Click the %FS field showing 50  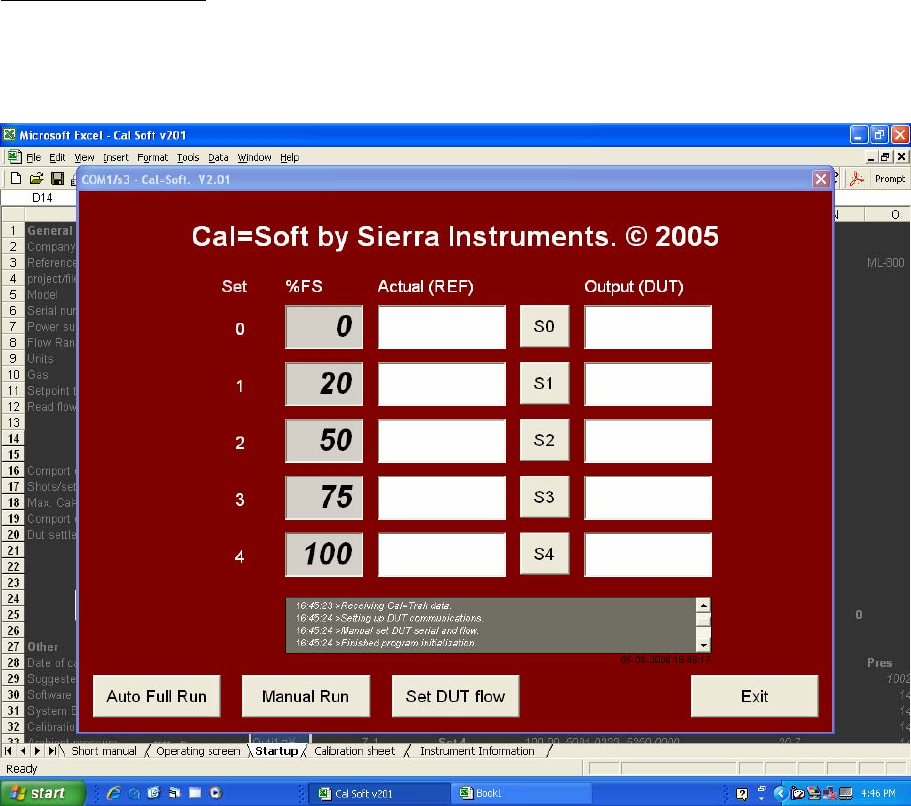(x=324, y=441)
